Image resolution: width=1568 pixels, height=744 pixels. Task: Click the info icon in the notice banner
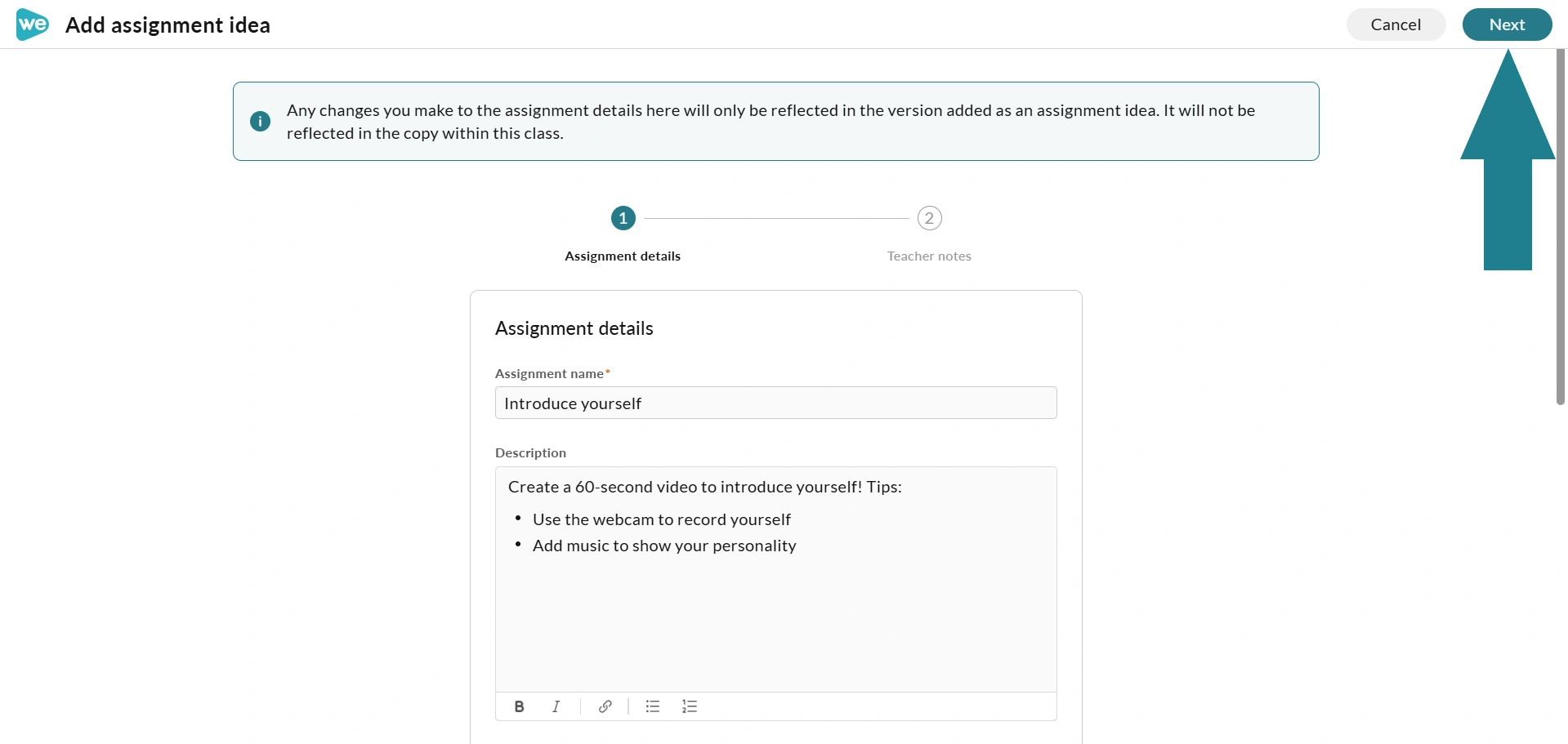click(x=260, y=122)
